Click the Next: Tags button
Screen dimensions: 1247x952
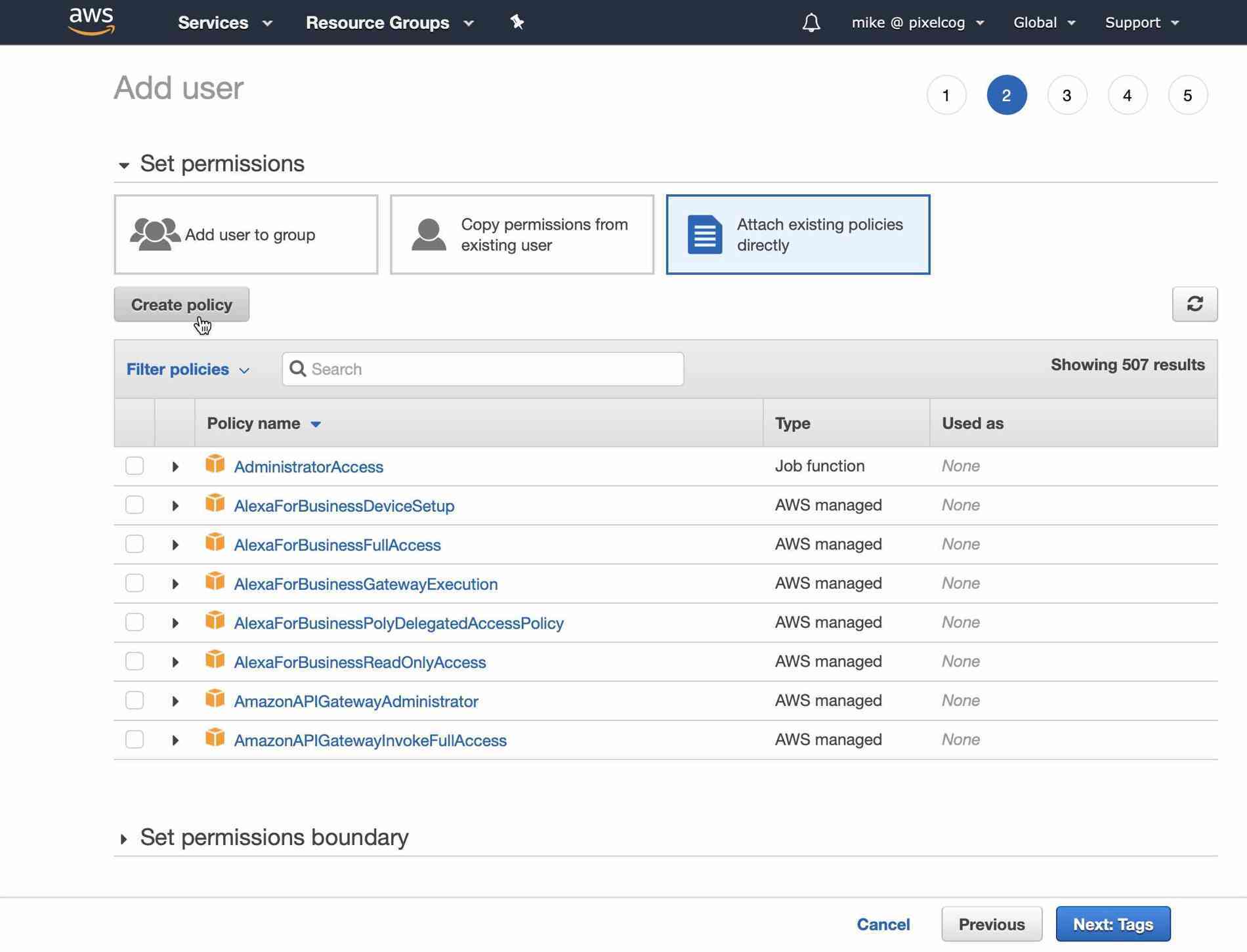[x=1113, y=924]
